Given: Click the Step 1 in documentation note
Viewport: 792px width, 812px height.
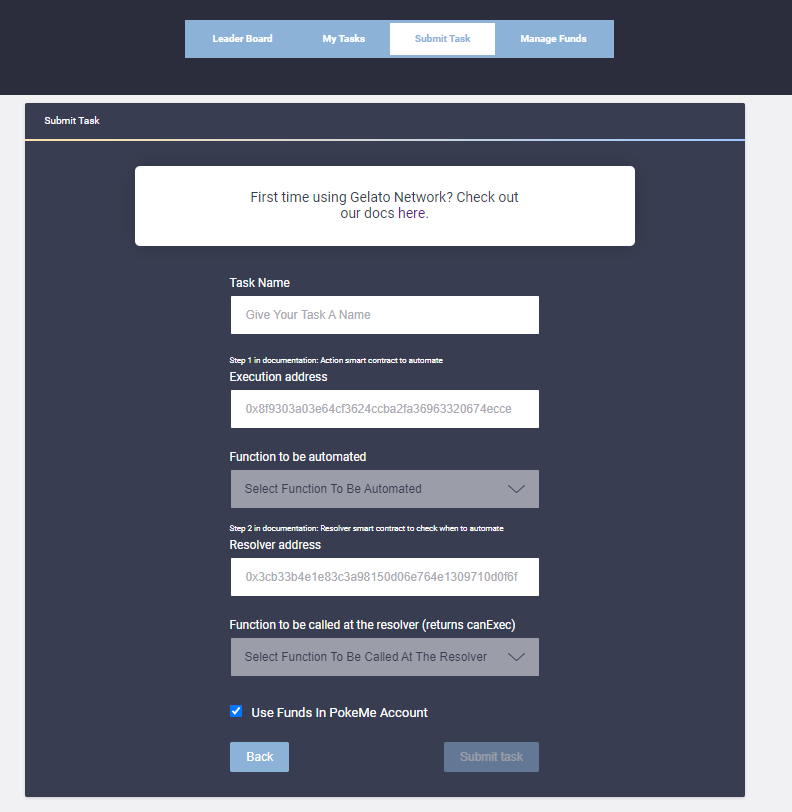Looking at the screenshot, I should tap(335, 360).
